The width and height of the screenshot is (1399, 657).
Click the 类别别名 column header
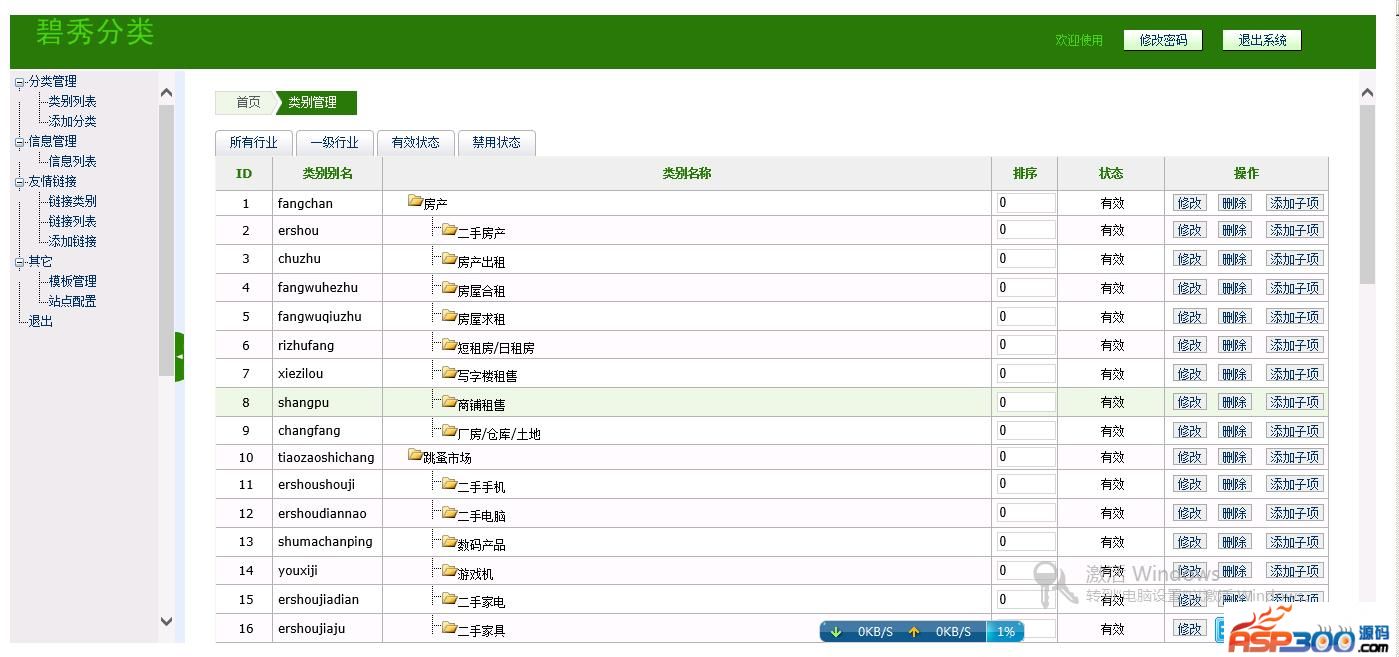[x=328, y=173]
